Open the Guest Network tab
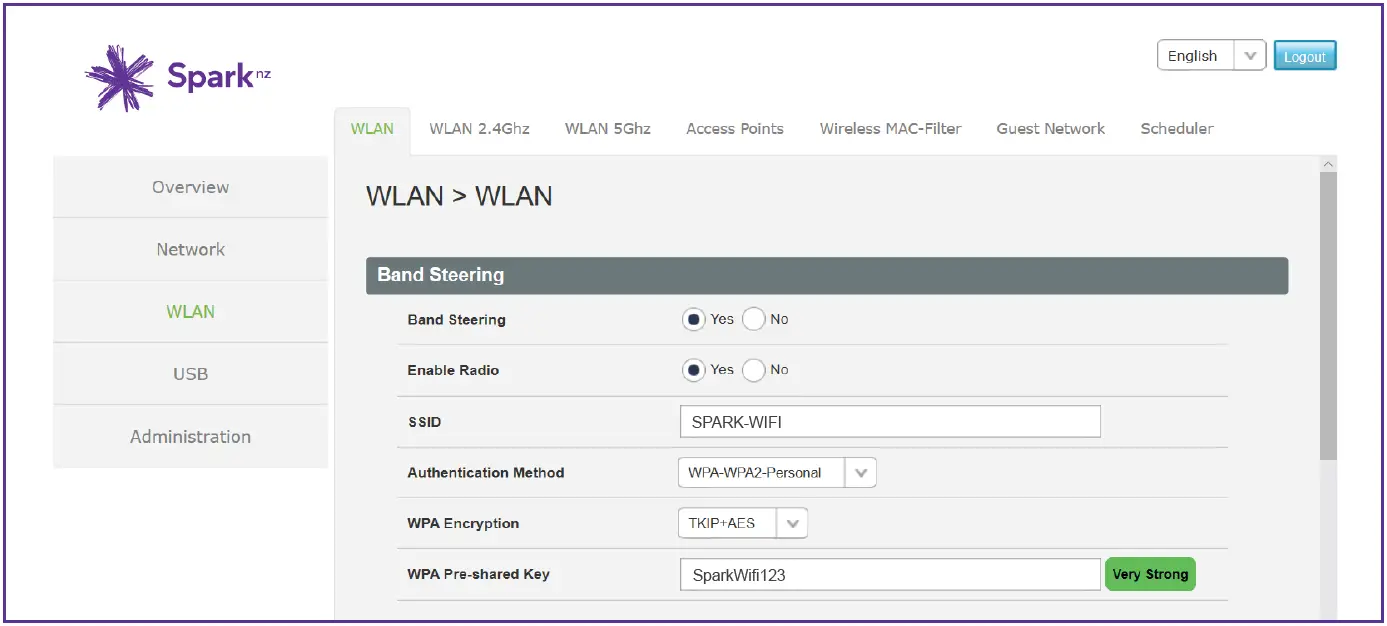This screenshot has width=1387, height=626. (x=1050, y=128)
